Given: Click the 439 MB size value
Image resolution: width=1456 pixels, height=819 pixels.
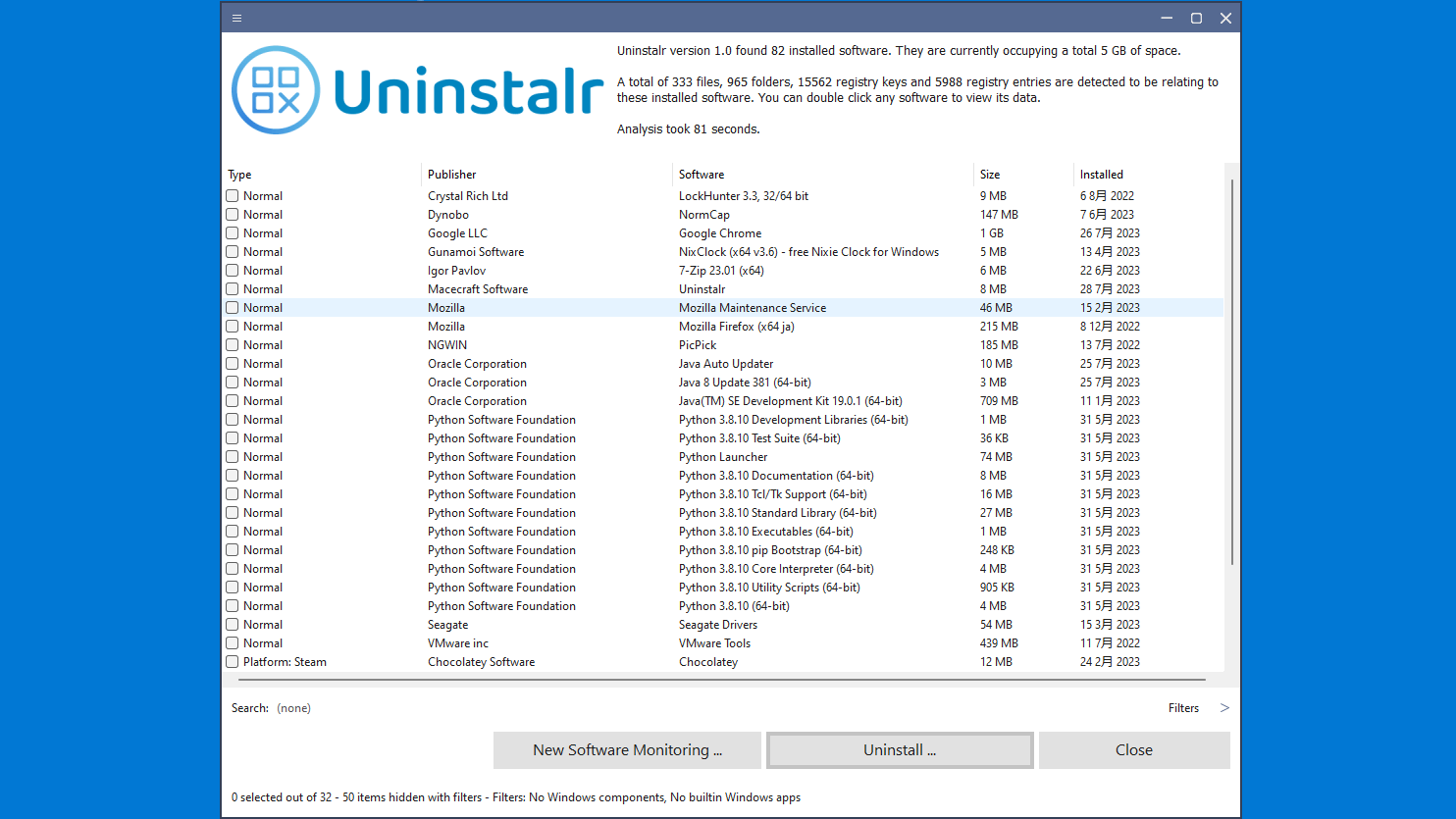Looking at the screenshot, I should tap(999, 643).
